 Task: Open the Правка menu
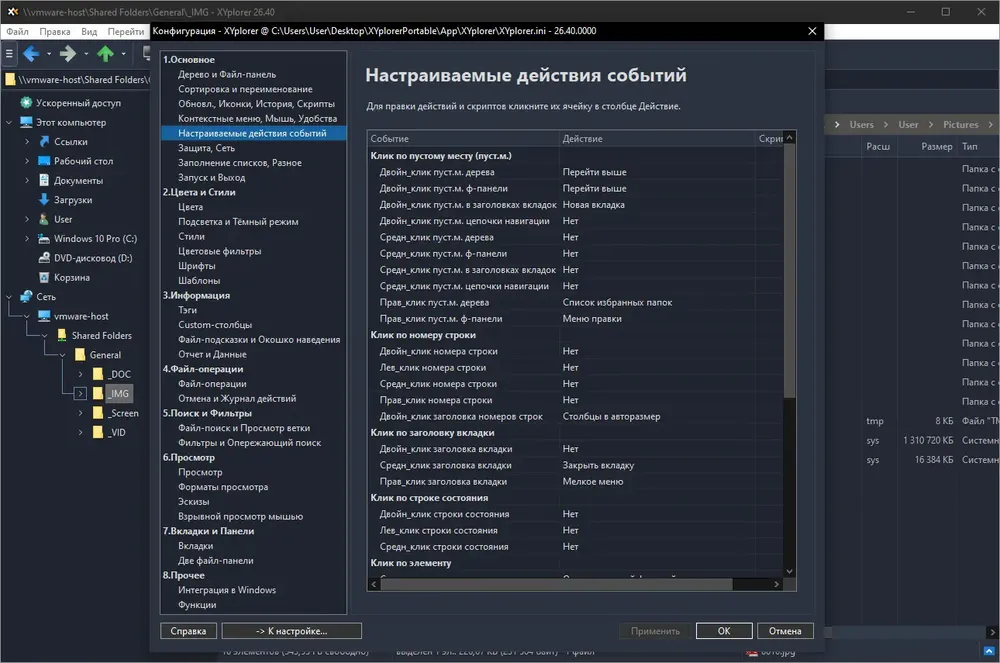55,31
